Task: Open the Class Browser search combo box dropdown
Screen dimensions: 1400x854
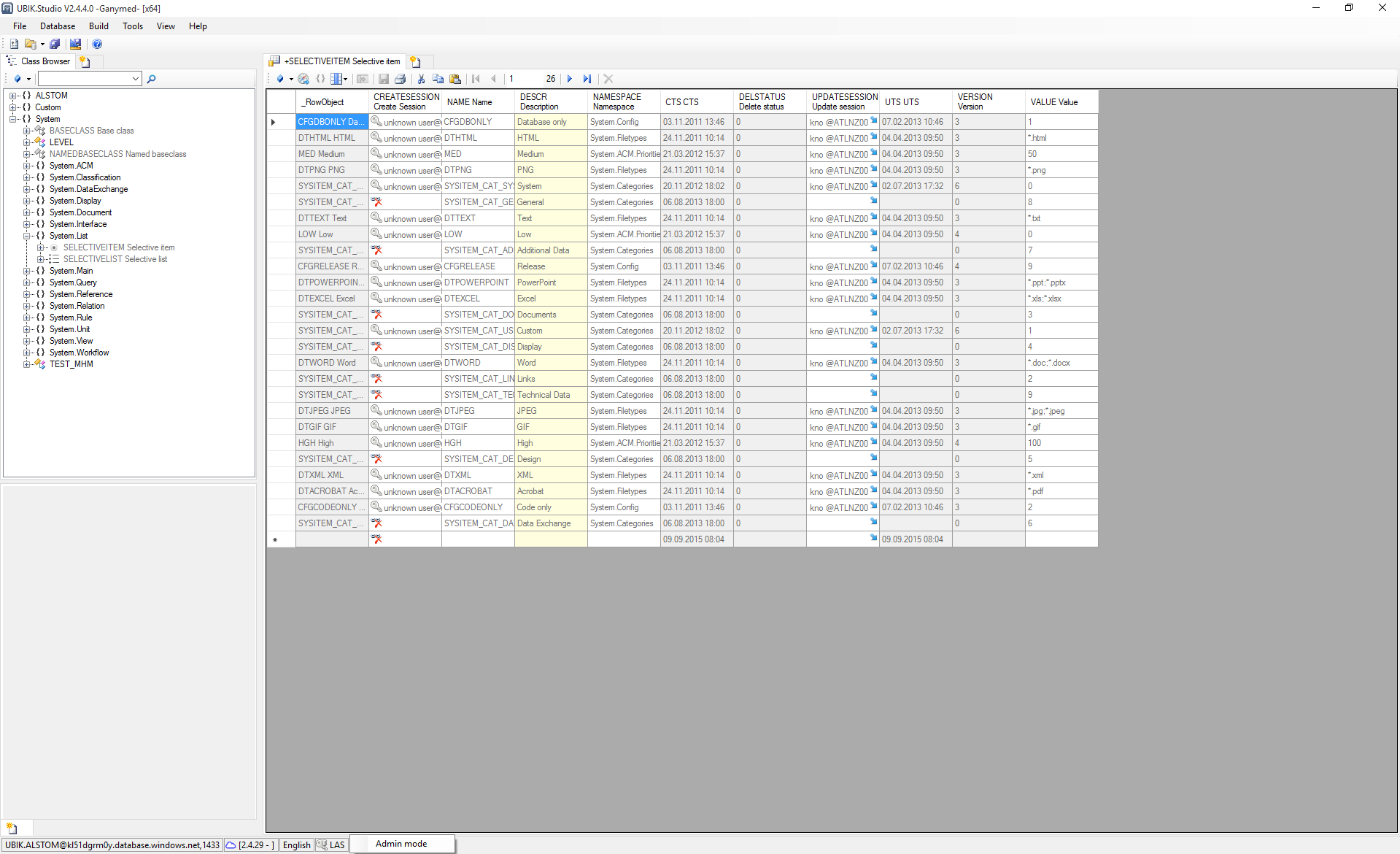Action: 136,79
